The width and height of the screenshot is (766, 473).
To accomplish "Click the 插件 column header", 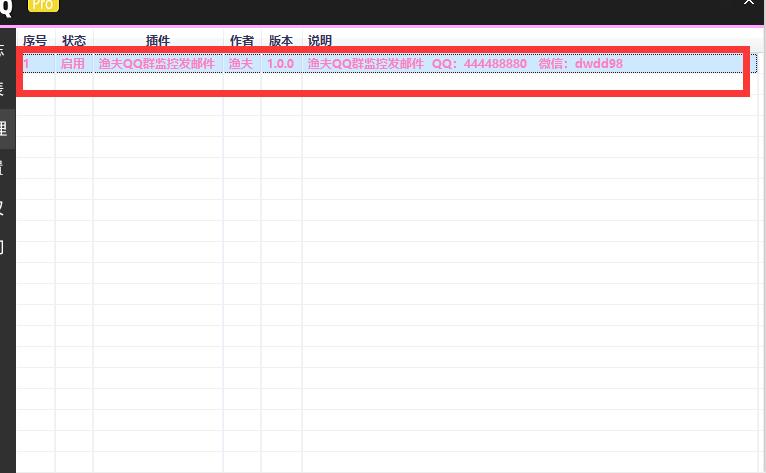I will click(x=158, y=40).
